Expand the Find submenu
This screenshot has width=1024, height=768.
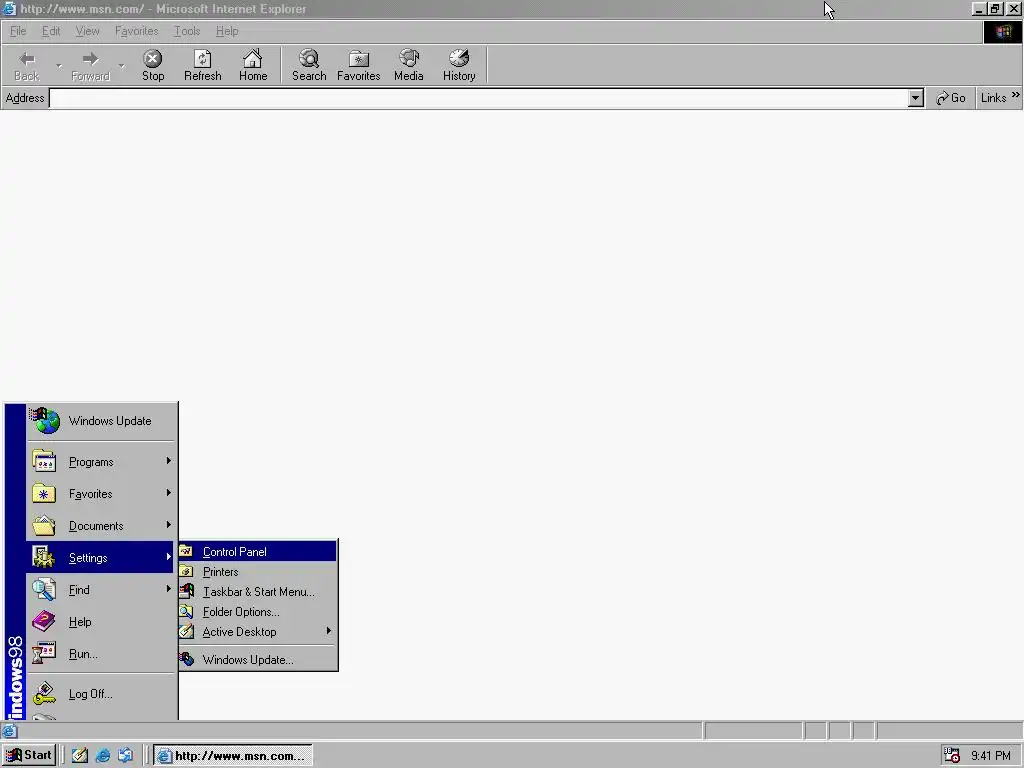tap(101, 590)
